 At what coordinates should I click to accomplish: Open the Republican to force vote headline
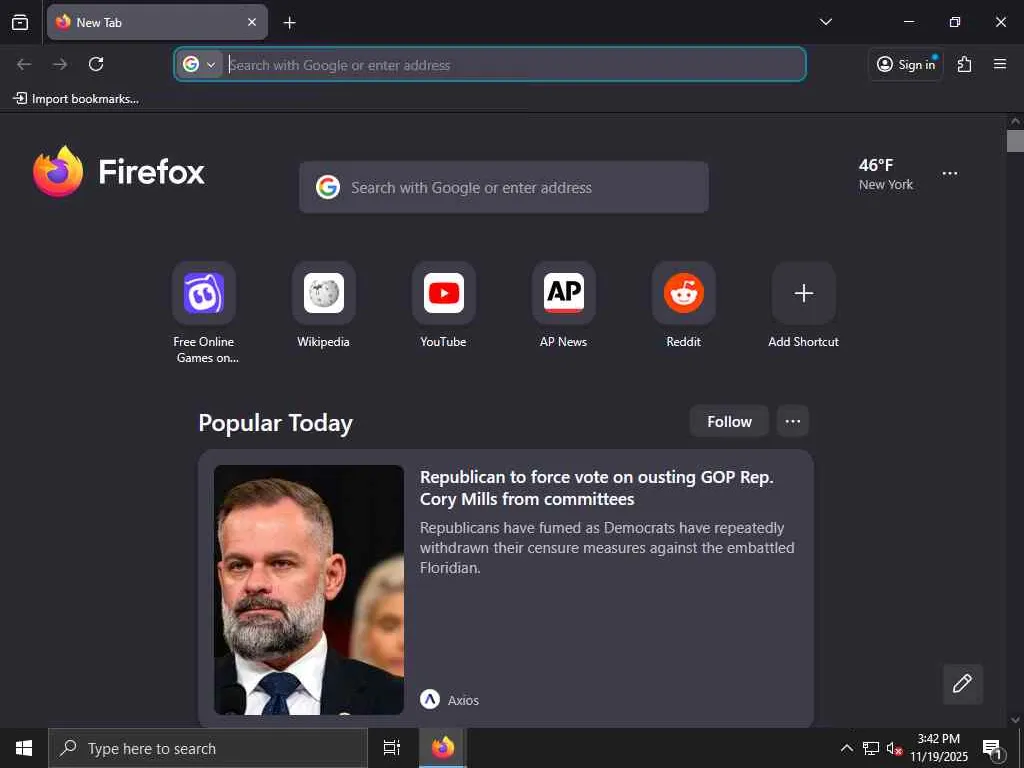pyautogui.click(x=596, y=488)
